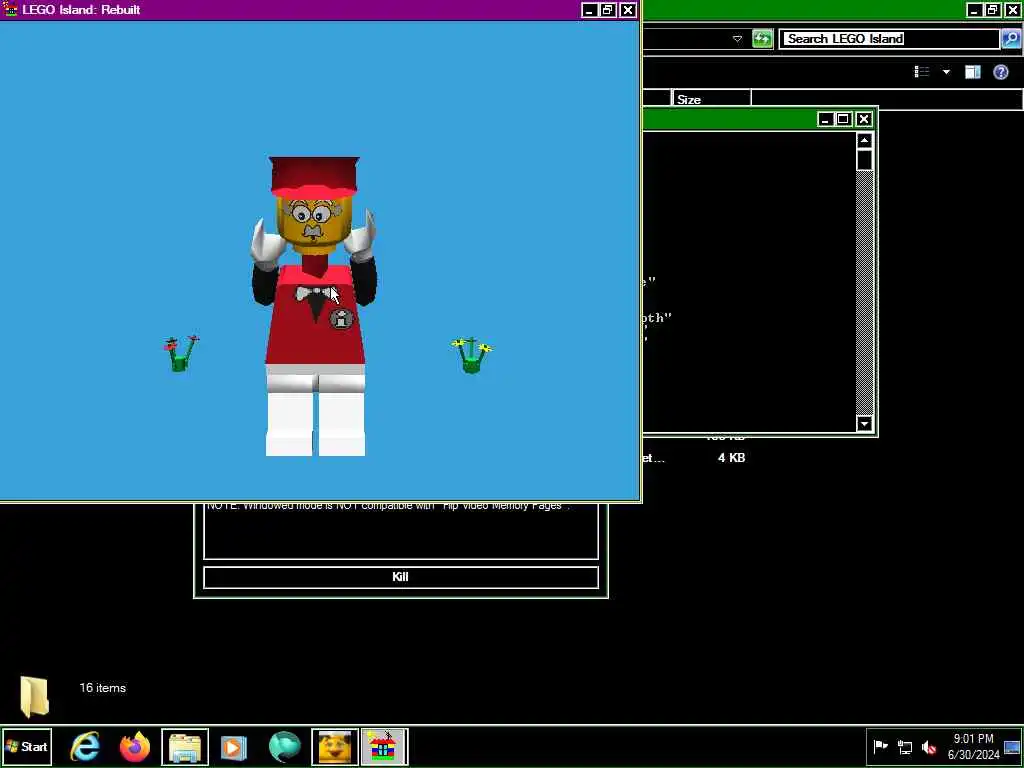Minimize the green console window
This screenshot has width=1024, height=768.
coord(825,119)
